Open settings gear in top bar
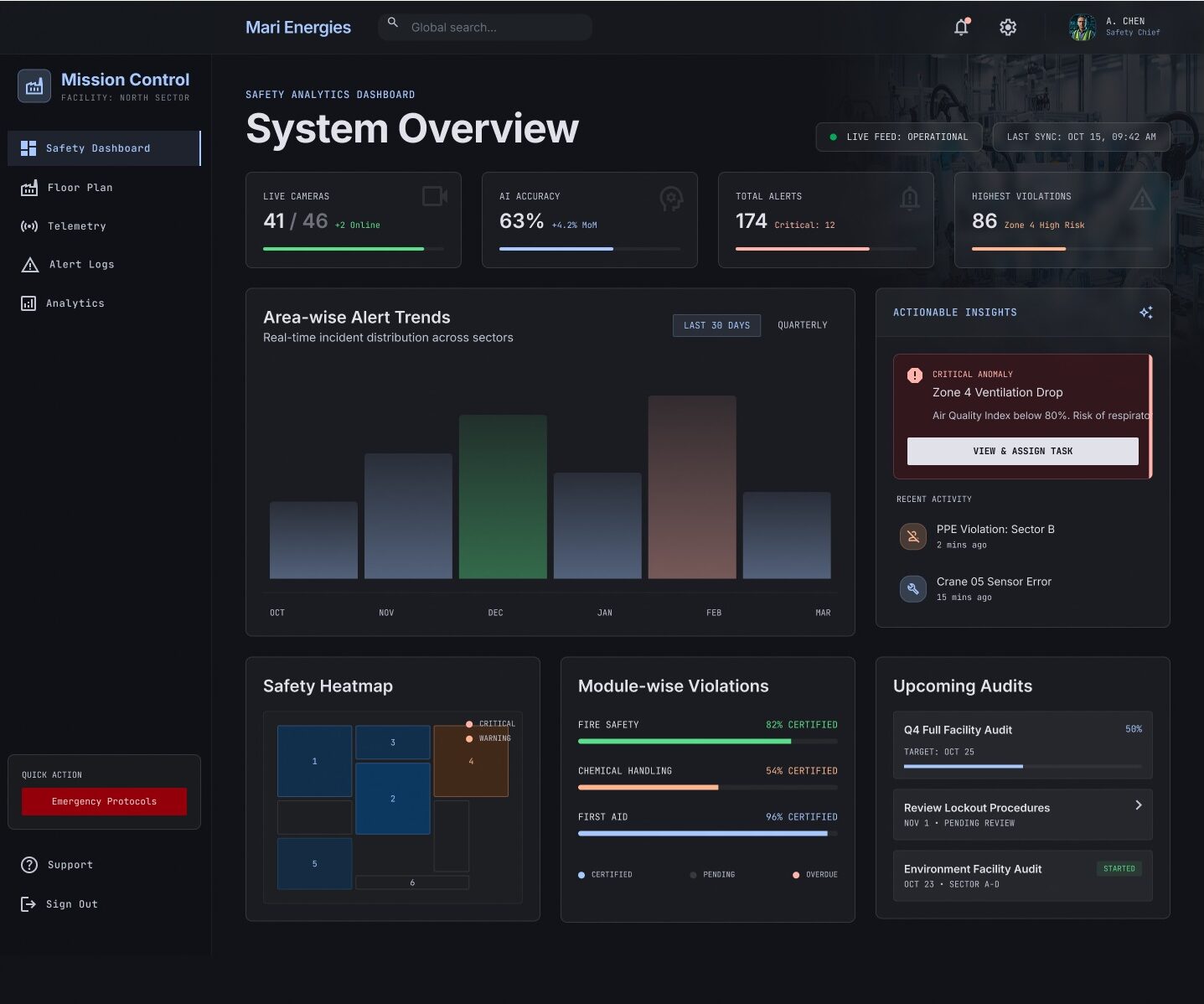Viewport: 1204px width, 1004px height. tap(1008, 27)
